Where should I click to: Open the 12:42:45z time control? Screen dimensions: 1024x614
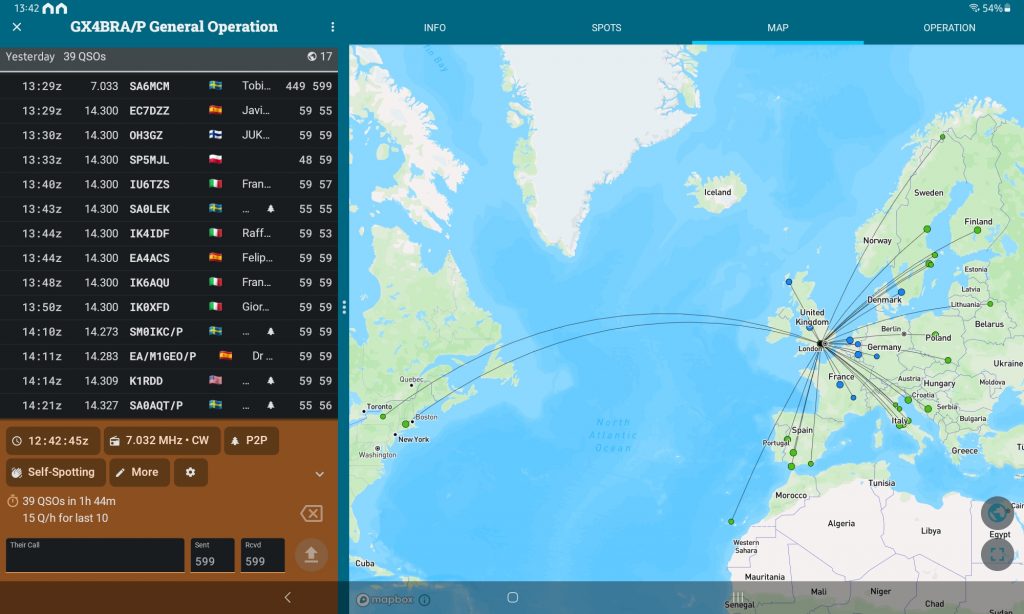(53, 441)
